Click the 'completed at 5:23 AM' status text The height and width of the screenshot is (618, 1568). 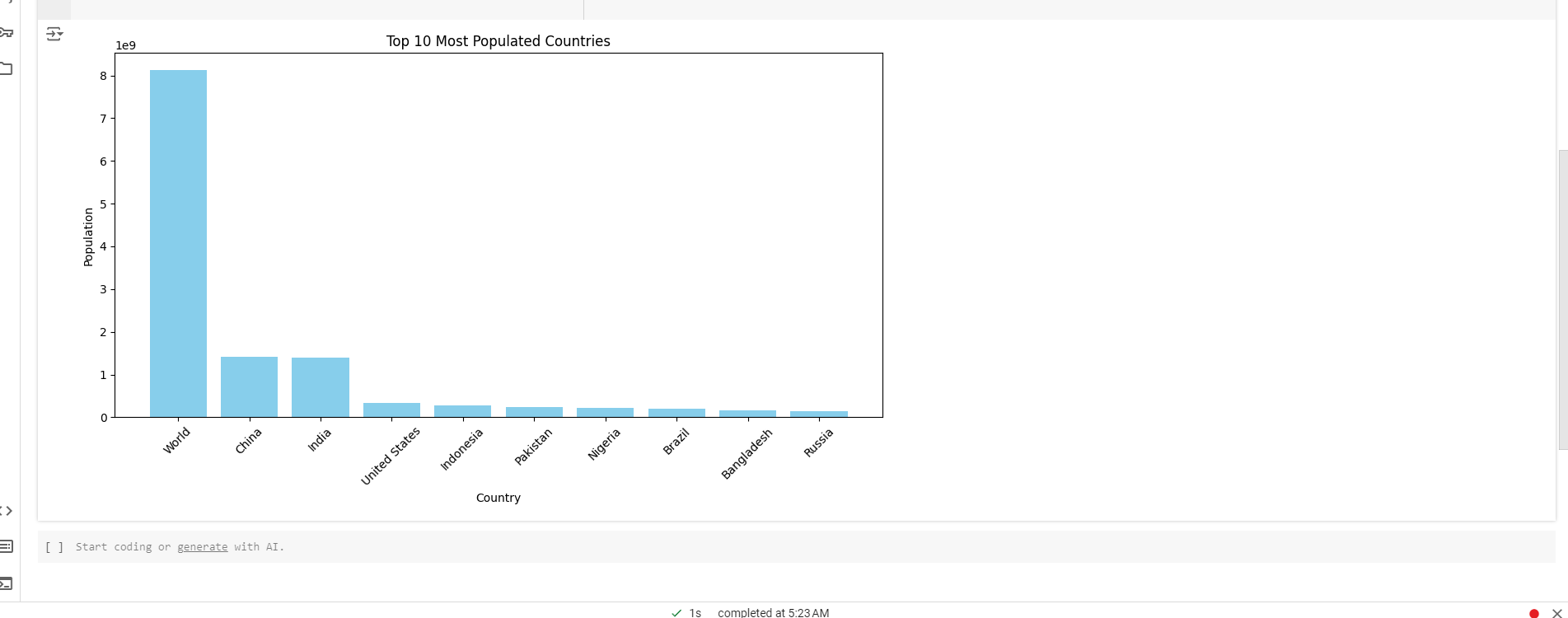(x=773, y=613)
